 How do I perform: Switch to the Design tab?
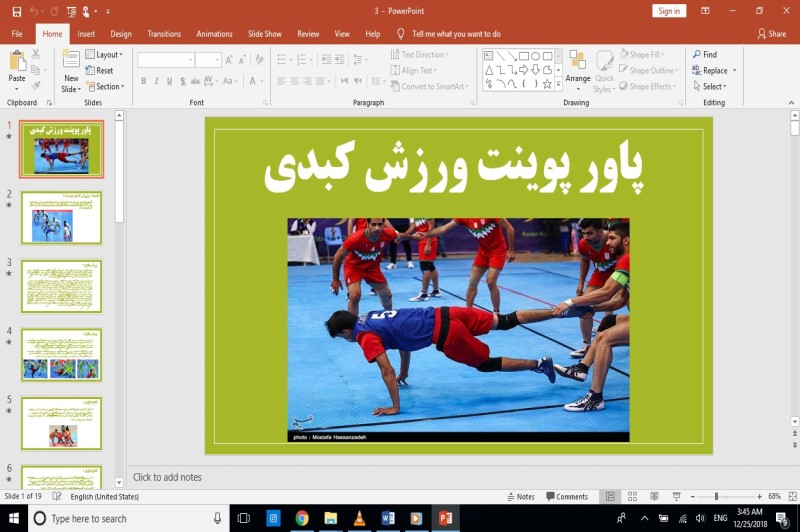coord(121,34)
